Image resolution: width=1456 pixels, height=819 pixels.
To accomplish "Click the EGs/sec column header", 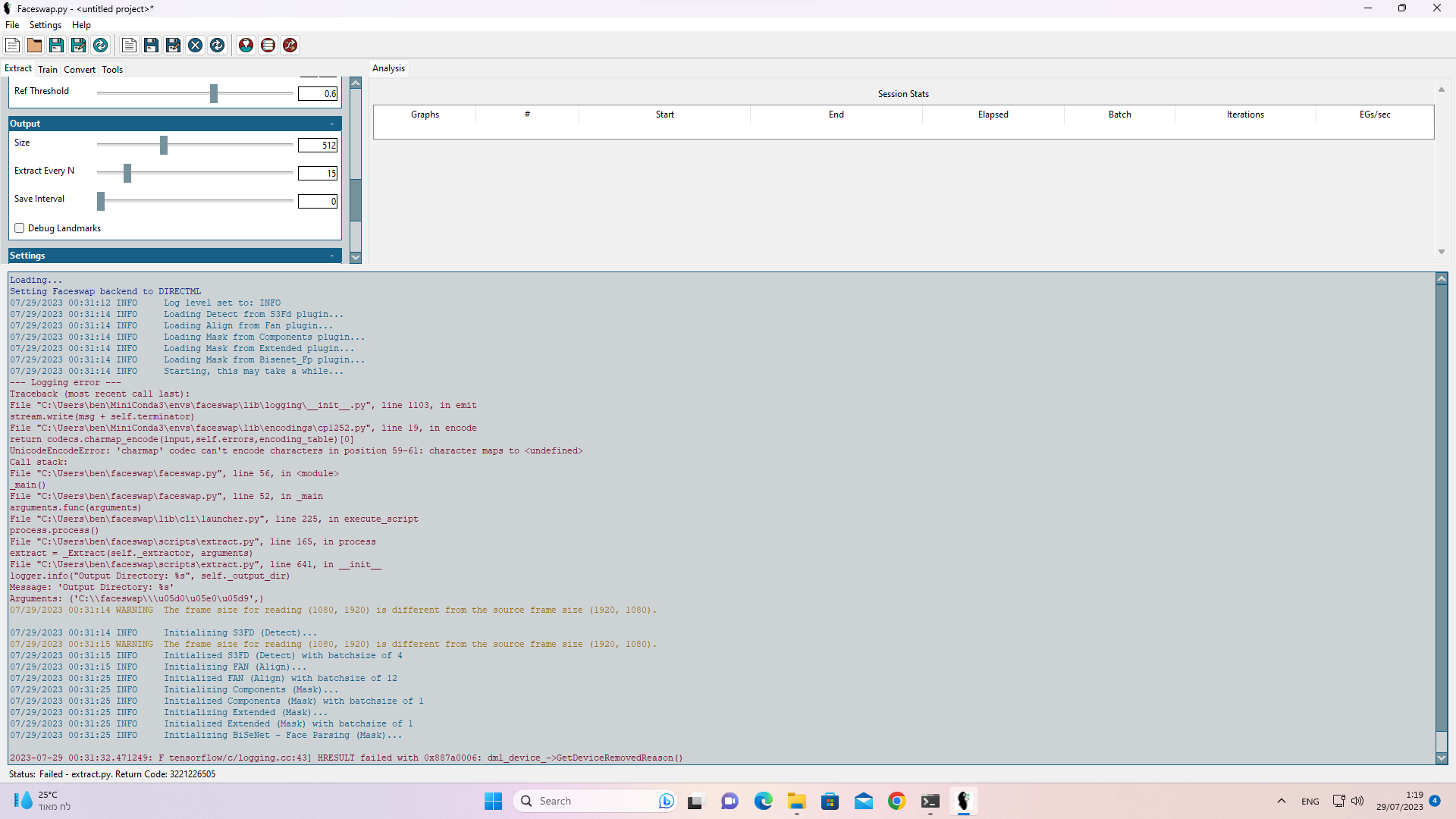I will tap(1375, 115).
